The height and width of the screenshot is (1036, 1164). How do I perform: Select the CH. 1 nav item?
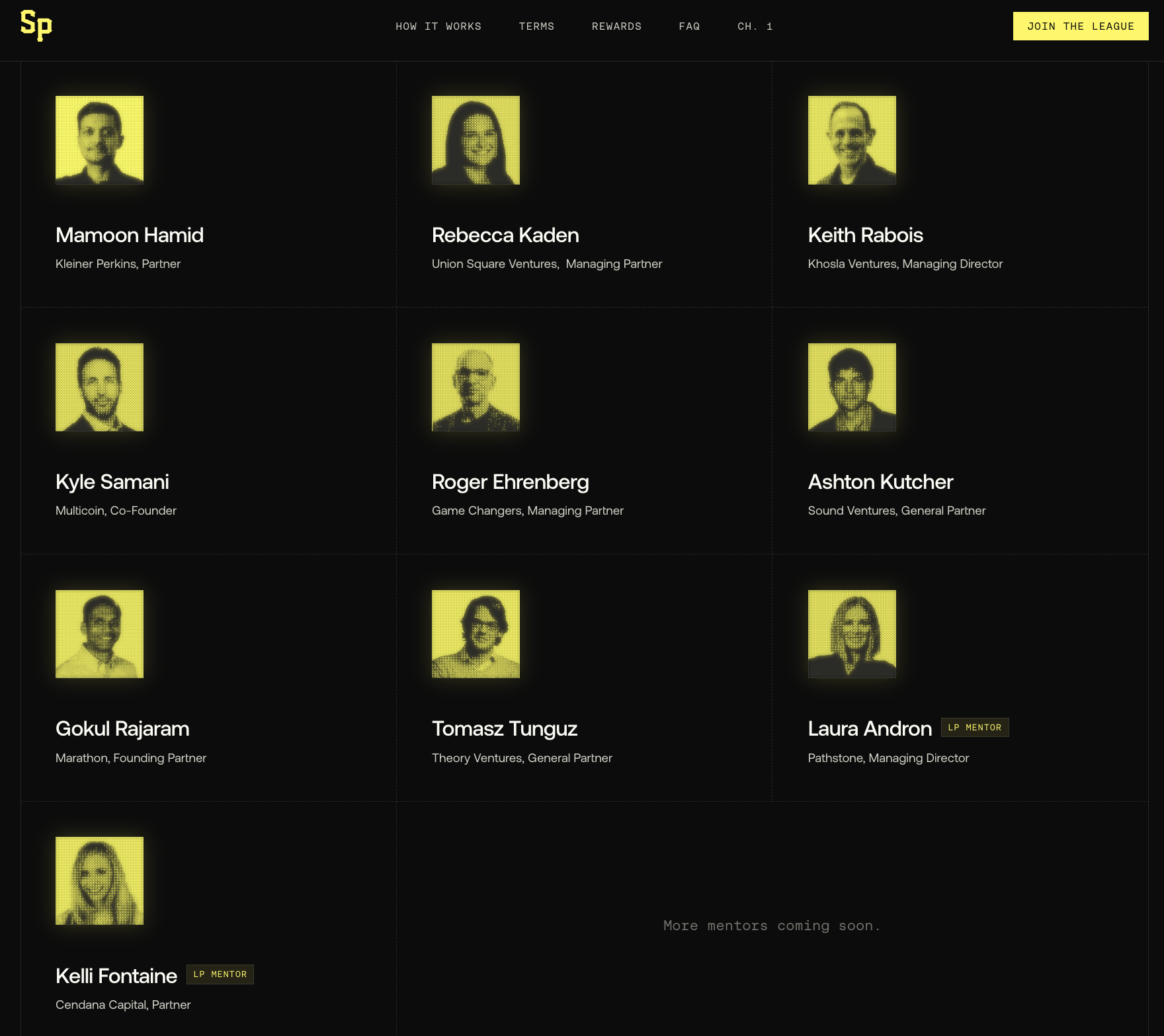coord(754,26)
